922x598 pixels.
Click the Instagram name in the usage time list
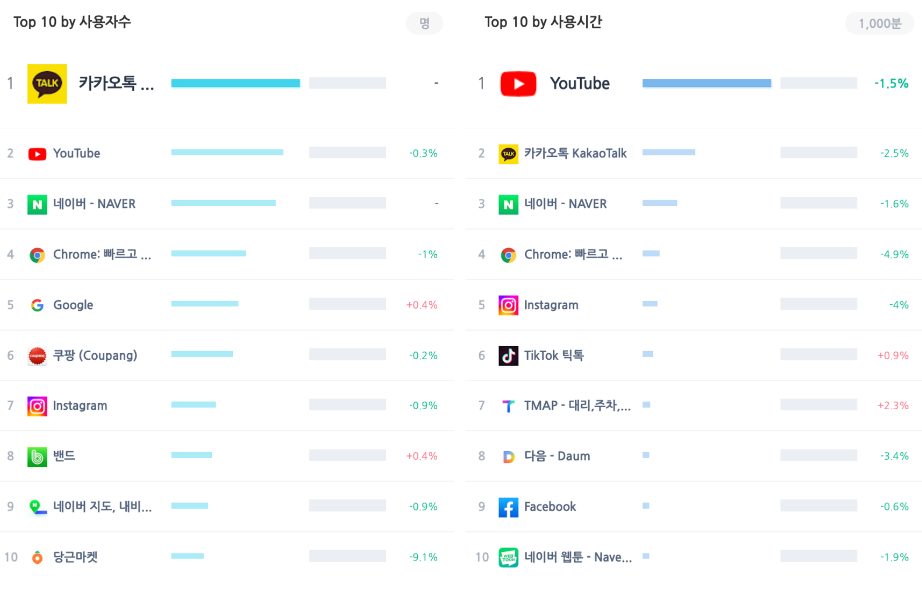pyautogui.click(x=551, y=305)
